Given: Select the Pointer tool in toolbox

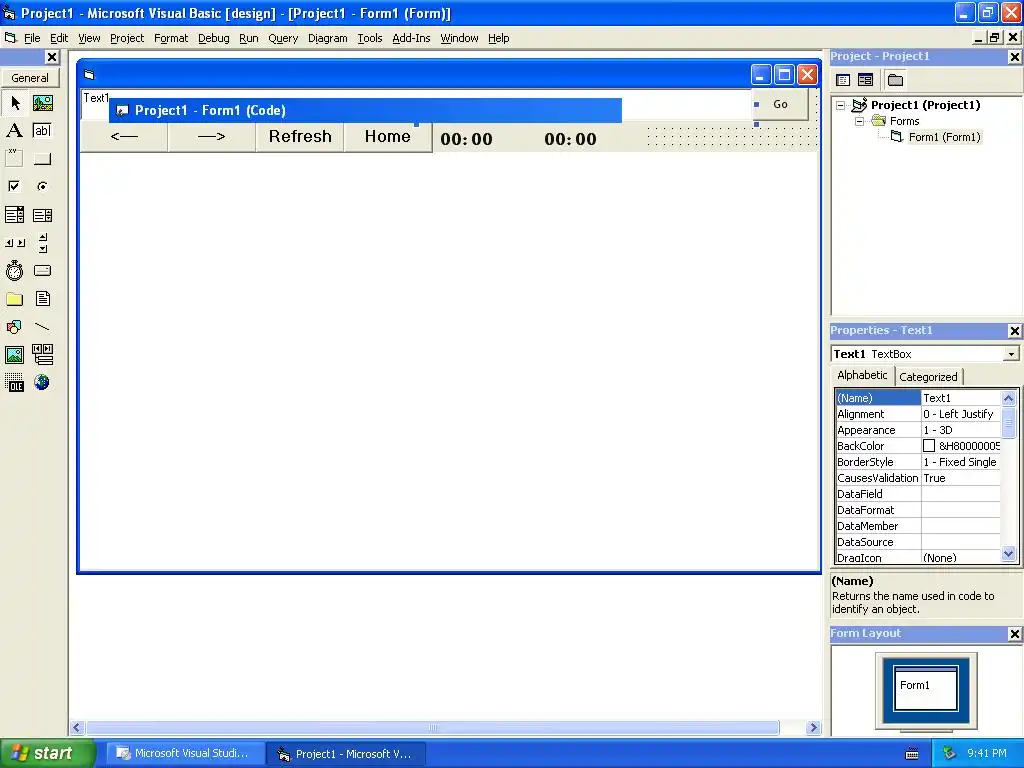Looking at the screenshot, I should pyautogui.click(x=14, y=103).
